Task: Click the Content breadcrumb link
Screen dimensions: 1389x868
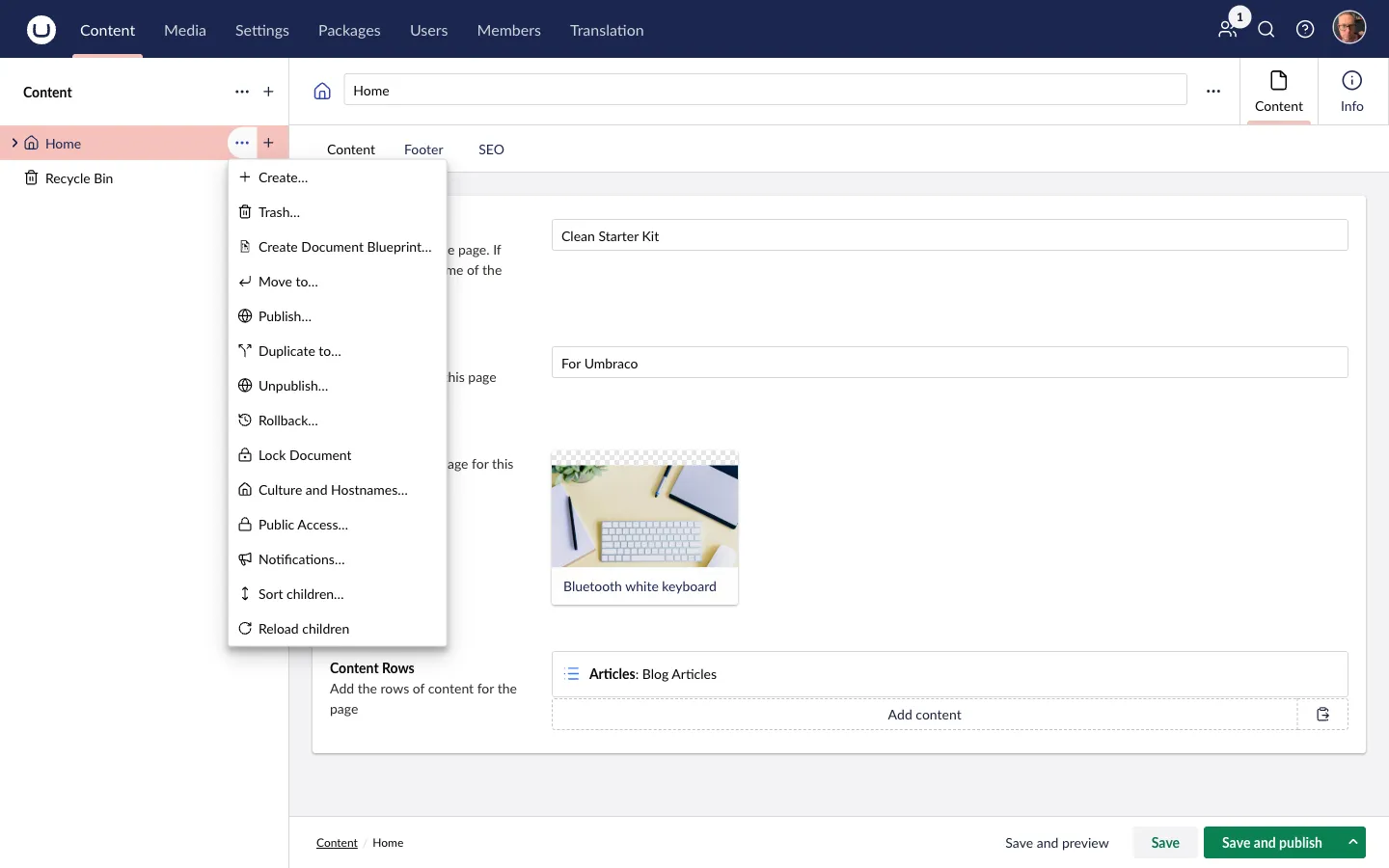Action: (x=337, y=842)
